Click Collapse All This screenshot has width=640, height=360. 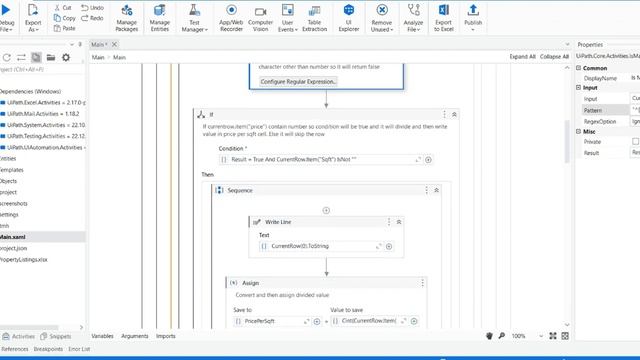(554, 57)
